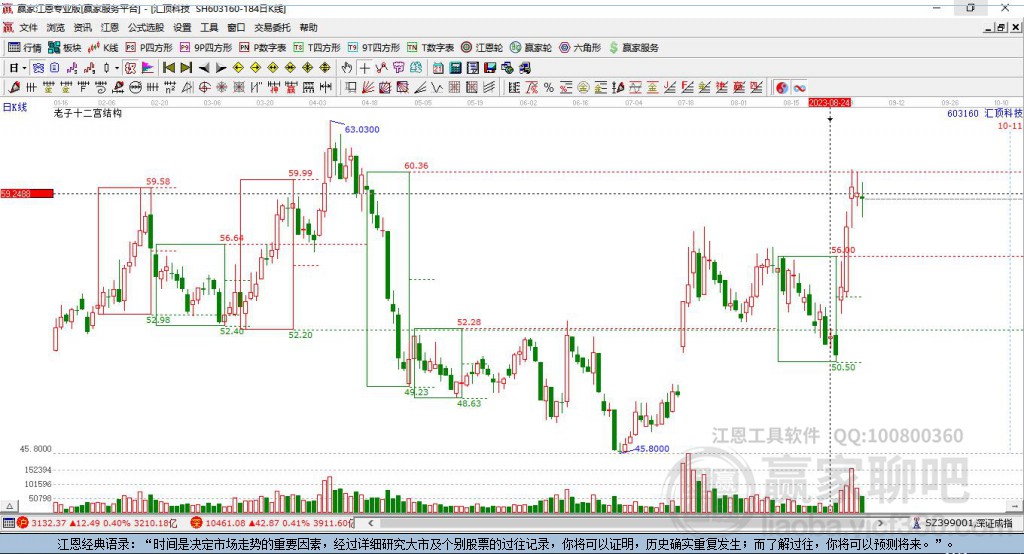Jump to first bar icon

(x=168, y=68)
